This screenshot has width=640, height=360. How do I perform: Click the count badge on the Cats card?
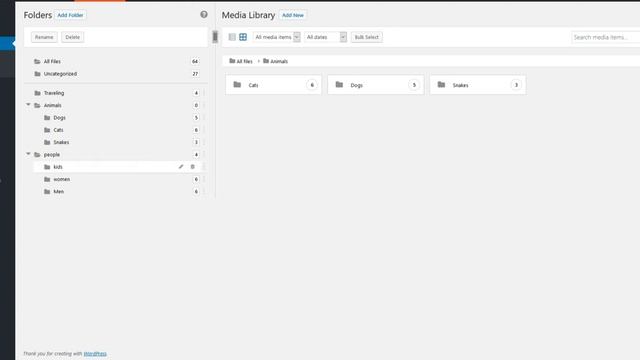point(312,85)
